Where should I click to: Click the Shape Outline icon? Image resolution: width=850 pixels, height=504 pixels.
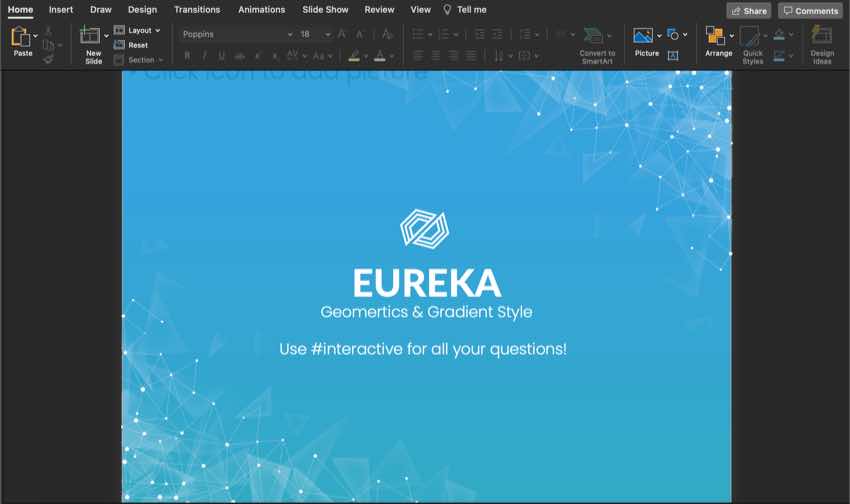(x=779, y=55)
